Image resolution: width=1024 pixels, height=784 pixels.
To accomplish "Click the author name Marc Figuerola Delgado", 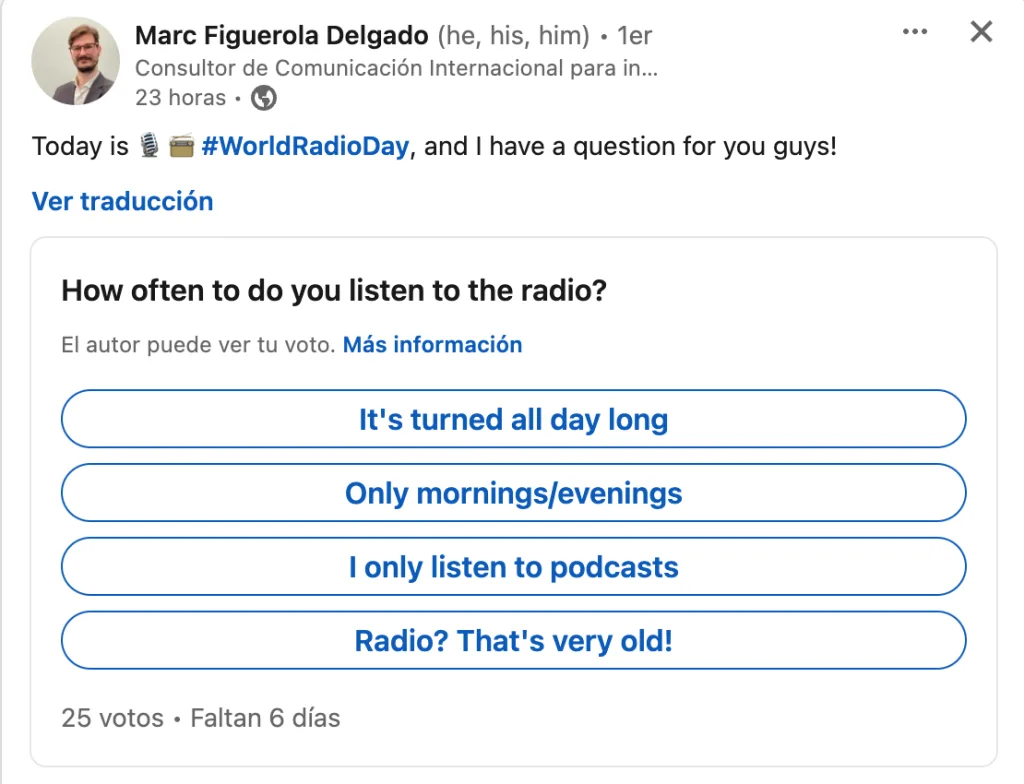I will pos(283,36).
